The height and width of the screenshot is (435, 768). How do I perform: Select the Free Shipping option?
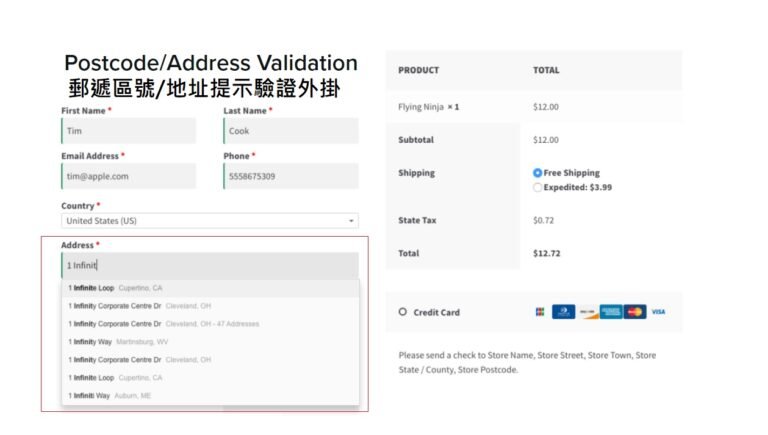[538, 173]
